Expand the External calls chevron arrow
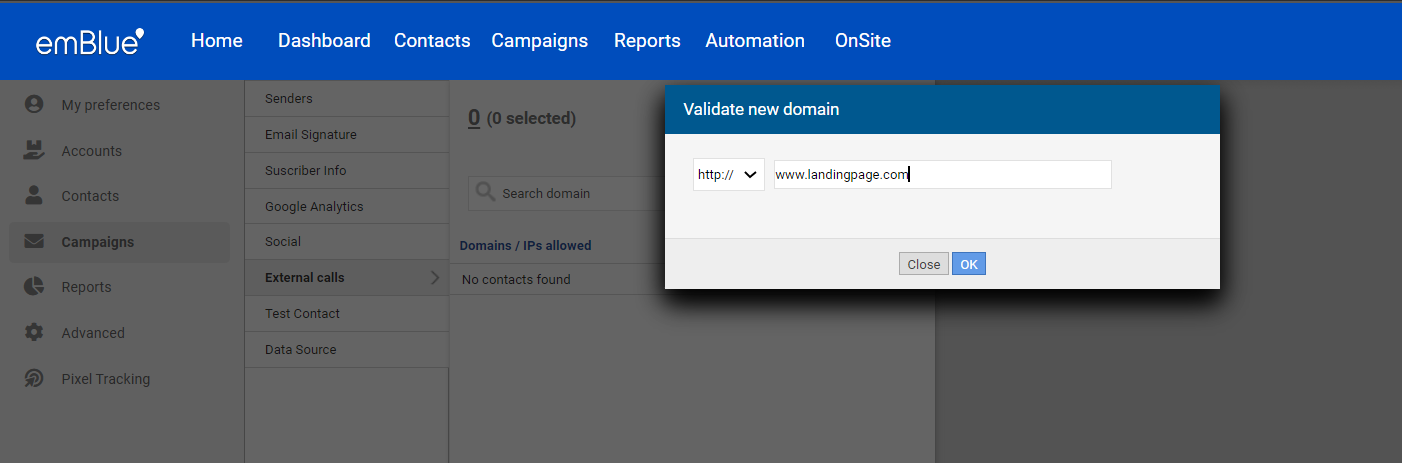 point(435,277)
